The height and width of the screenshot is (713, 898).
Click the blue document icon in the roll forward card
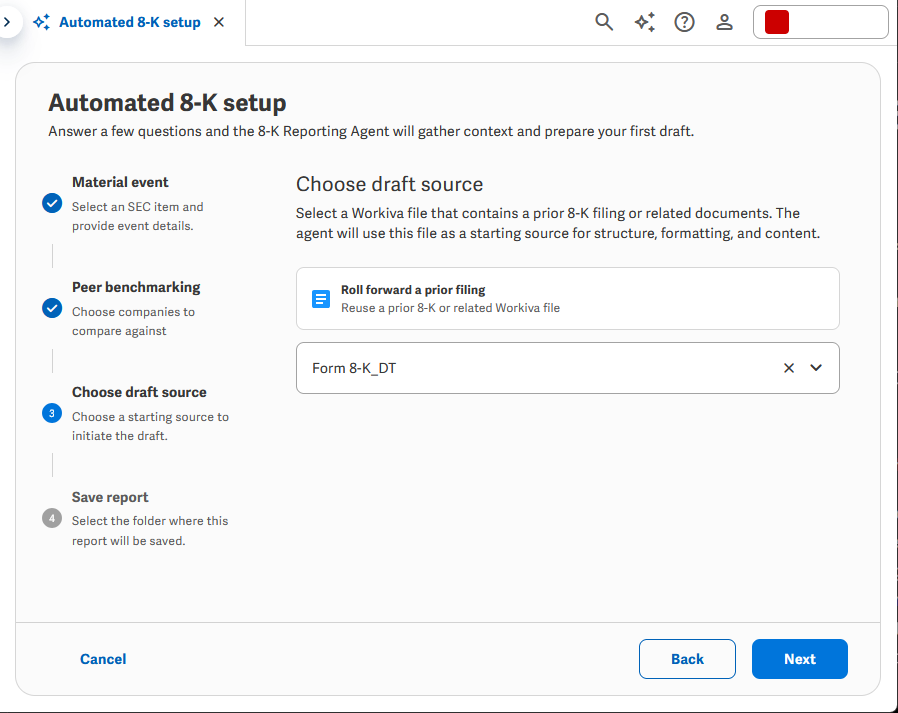point(321,298)
